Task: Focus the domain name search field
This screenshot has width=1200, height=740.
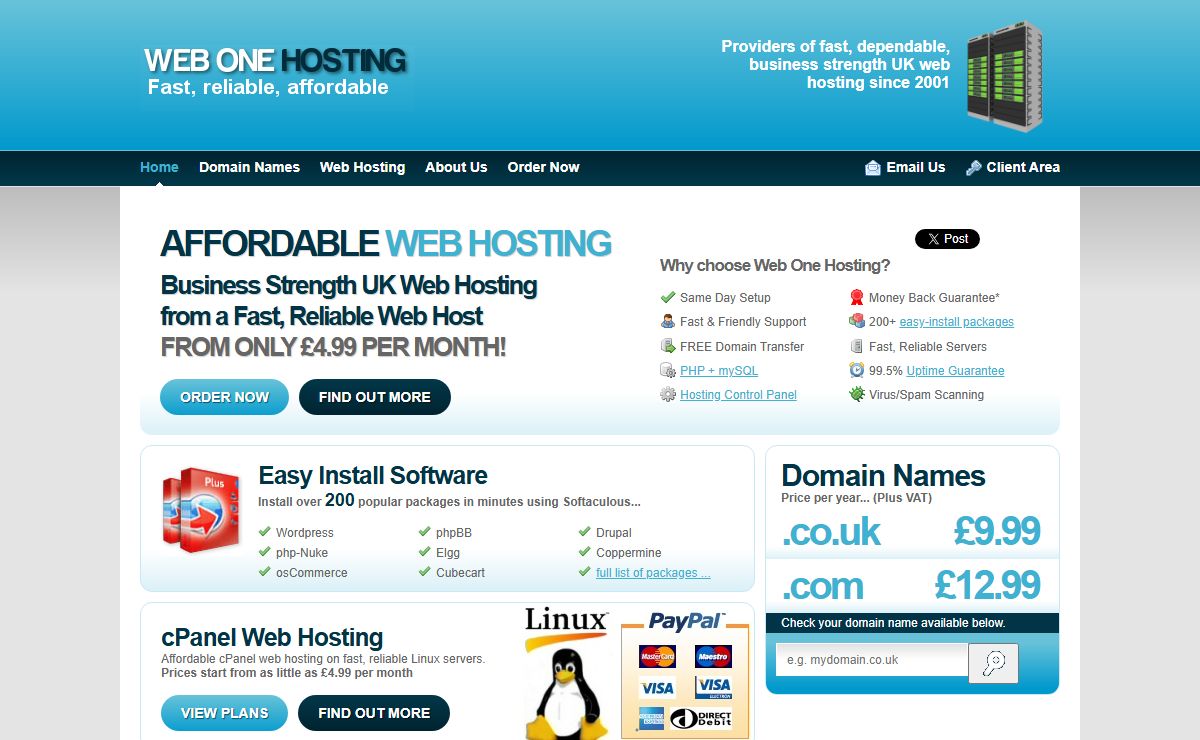Action: pyautogui.click(x=871, y=660)
